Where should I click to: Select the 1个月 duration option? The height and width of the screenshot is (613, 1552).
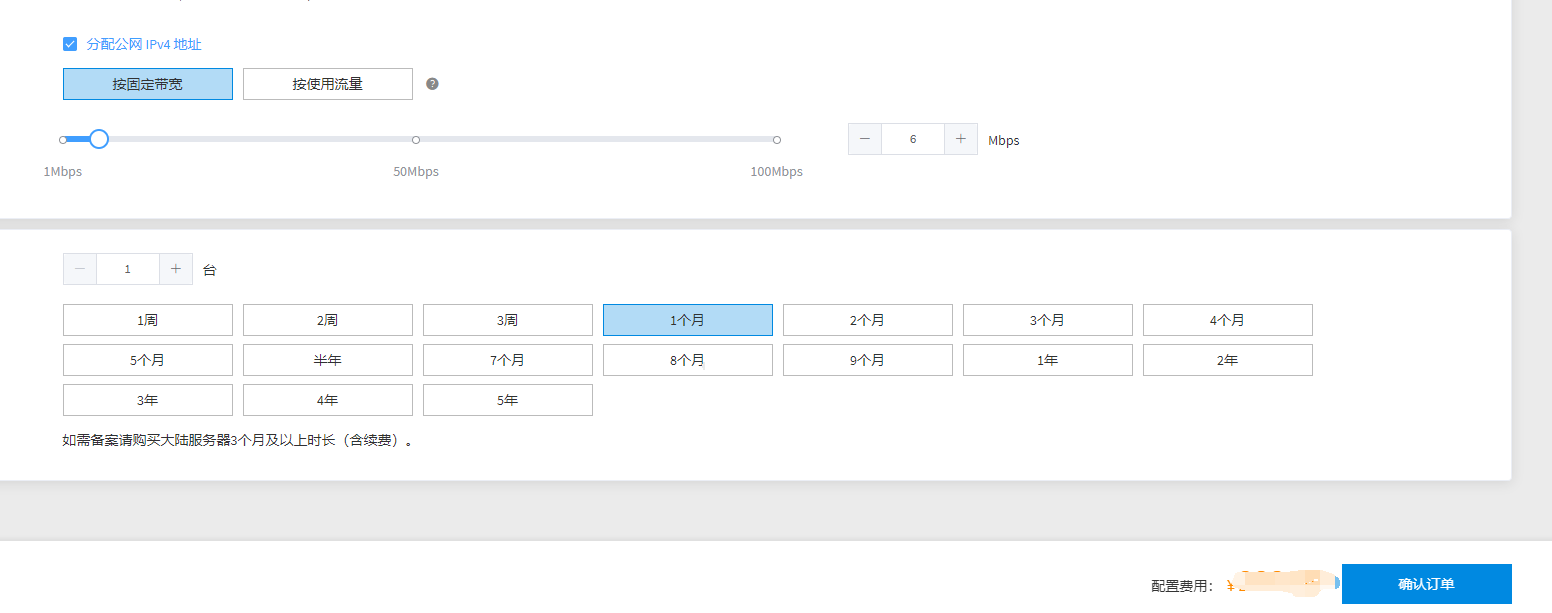coord(688,320)
